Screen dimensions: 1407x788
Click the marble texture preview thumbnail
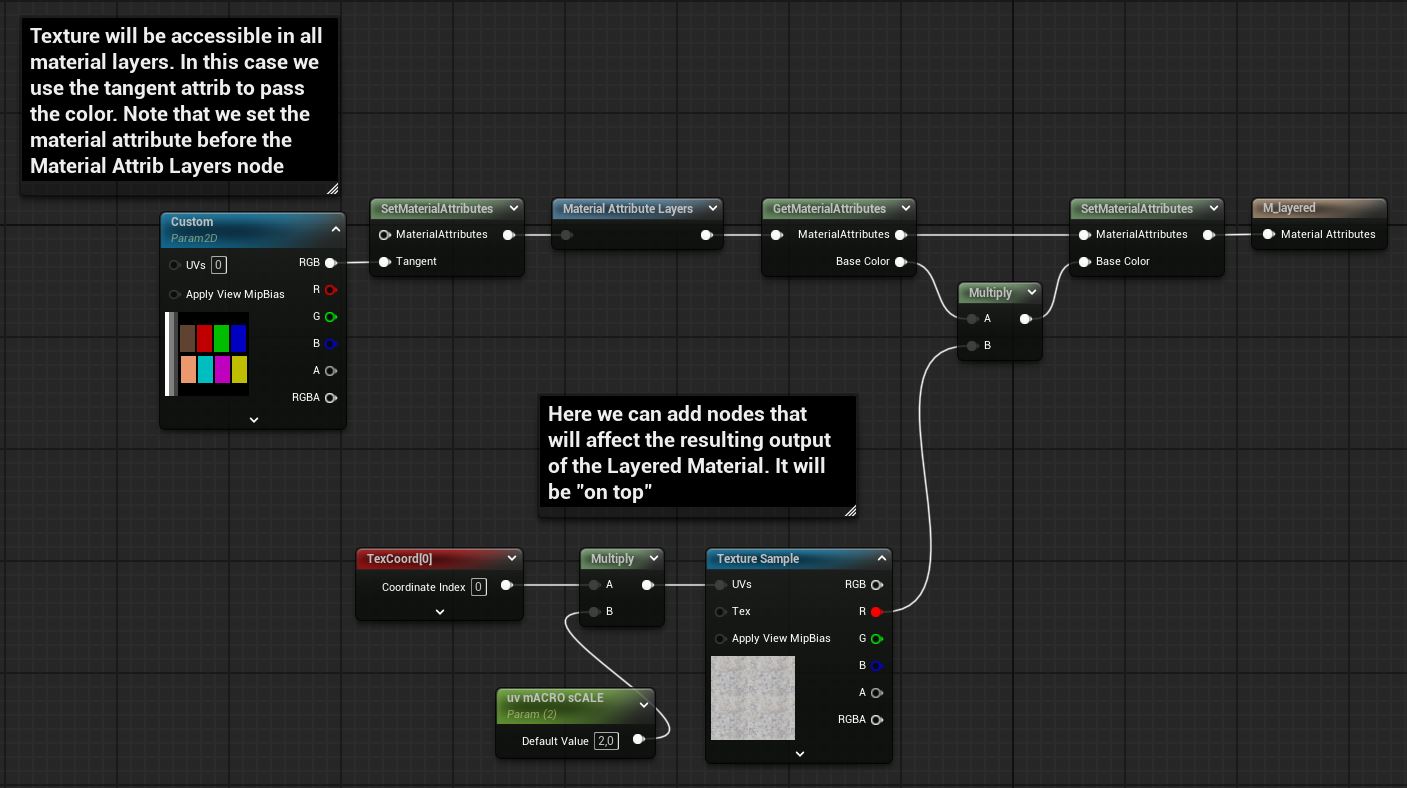753,698
